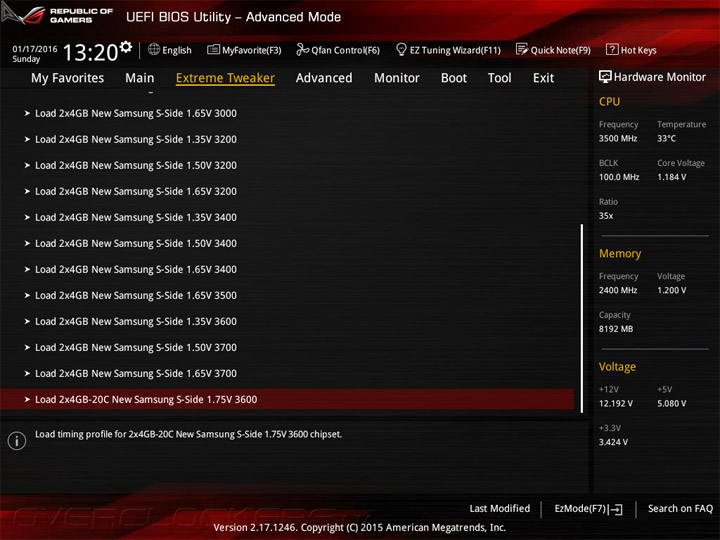The width and height of the screenshot is (720, 540).
Task: Select the Extreme Tweaker tab
Action: [x=225, y=78]
